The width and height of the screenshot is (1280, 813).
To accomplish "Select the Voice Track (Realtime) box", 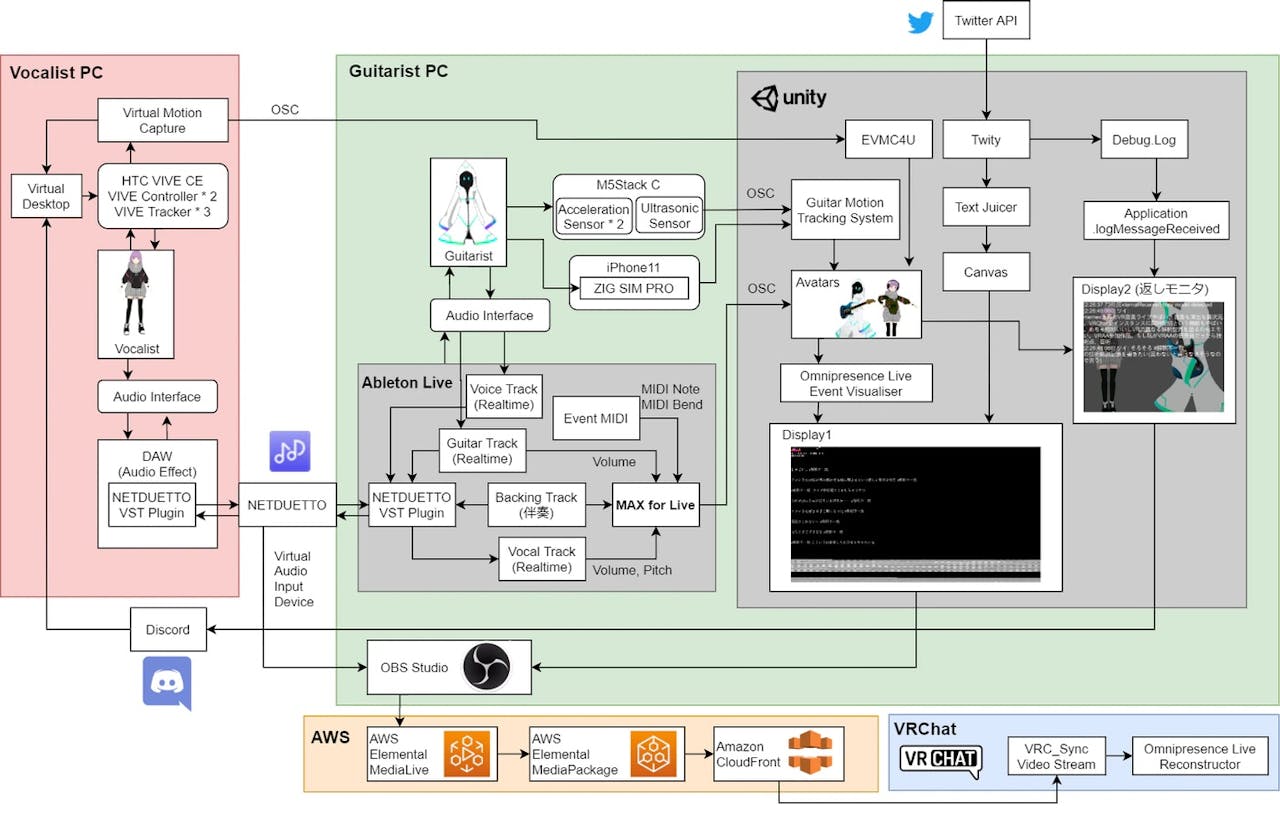I will coord(503,397).
